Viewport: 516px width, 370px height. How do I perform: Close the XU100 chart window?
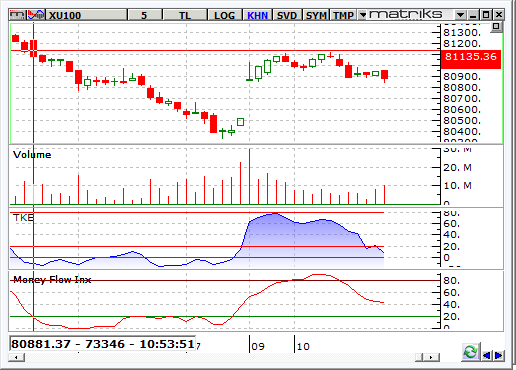pos(499,15)
